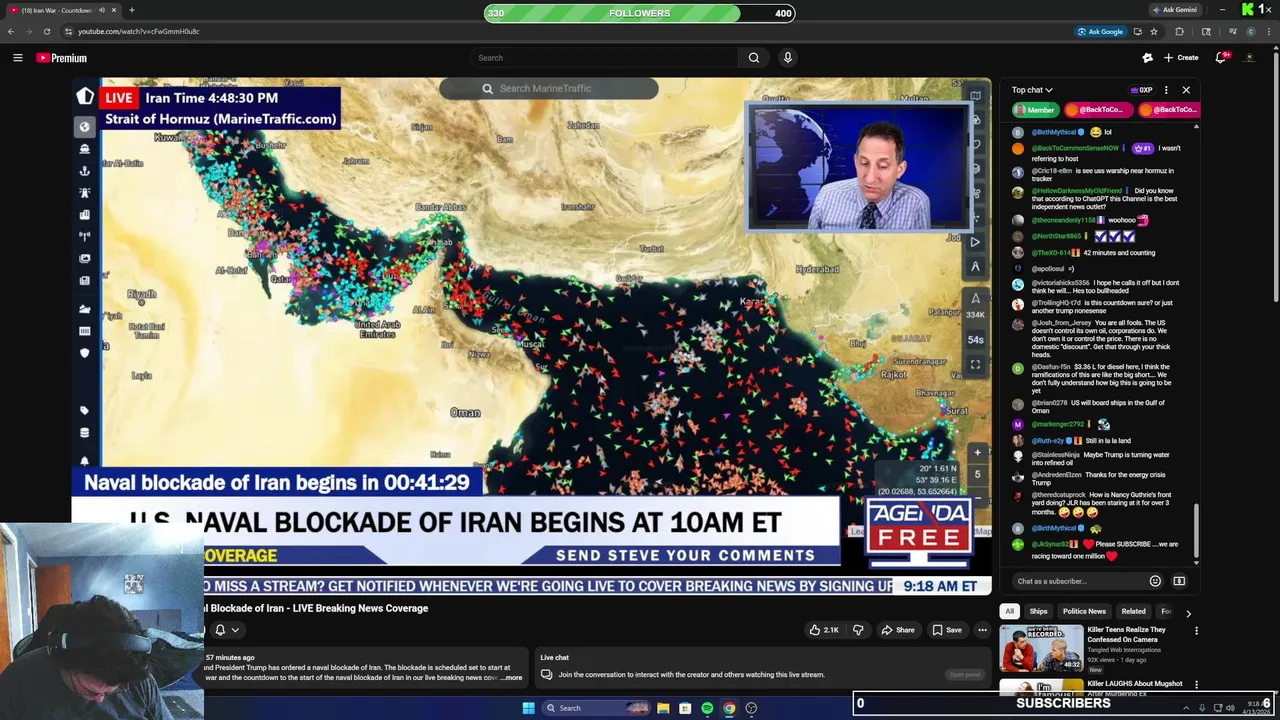Open a new browser tab
Image resolution: width=1280 pixels, height=720 pixels.
click(x=132, y=10)
